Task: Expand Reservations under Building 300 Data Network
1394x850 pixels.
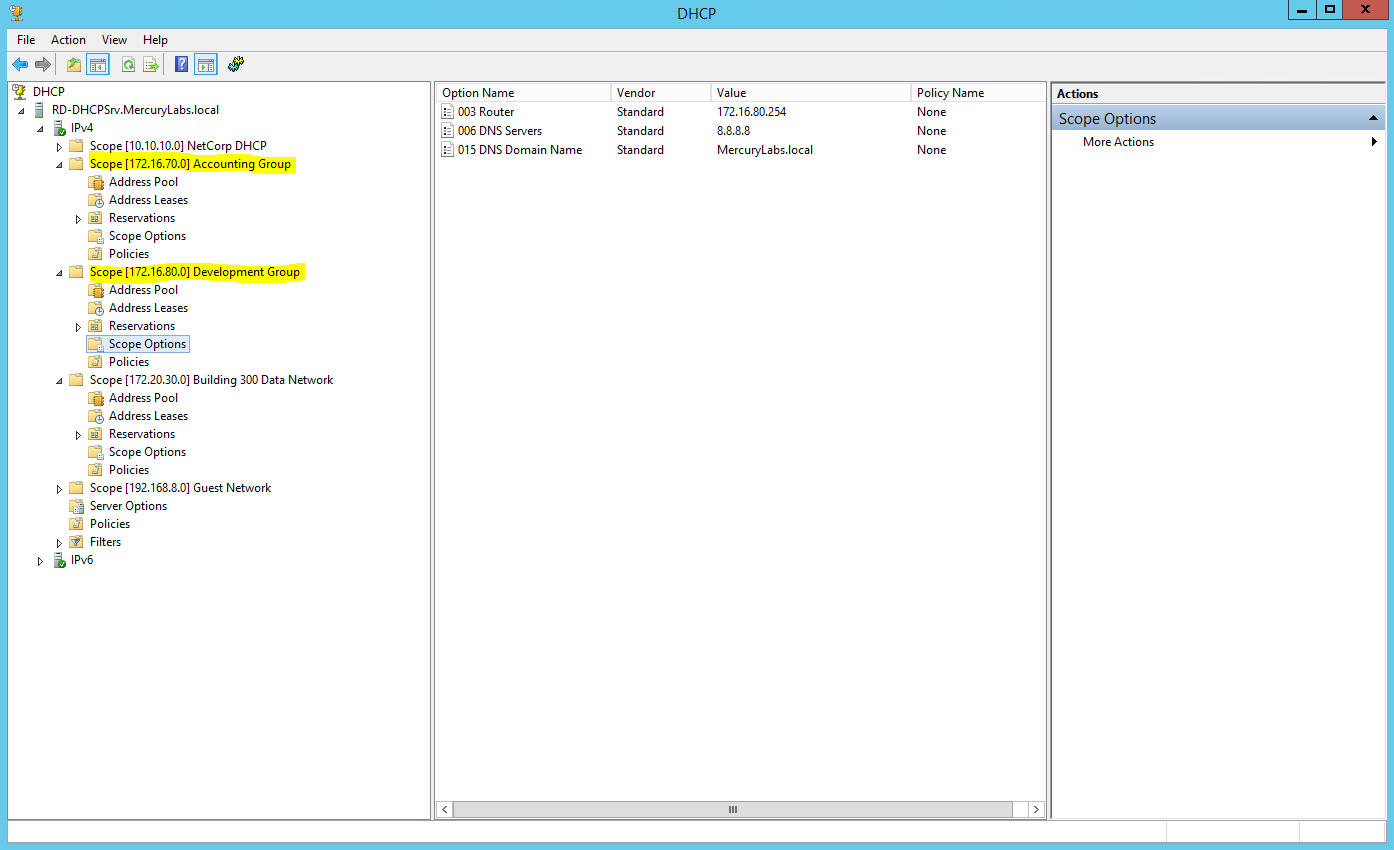Action: tap(78, 435)
